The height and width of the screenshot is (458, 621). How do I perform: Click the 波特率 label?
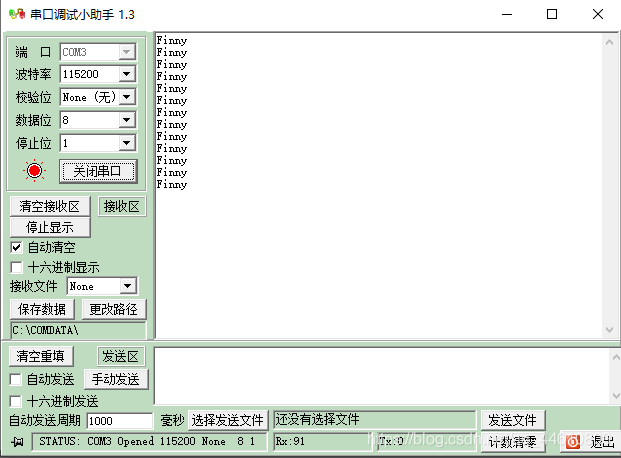coord(34,74)
